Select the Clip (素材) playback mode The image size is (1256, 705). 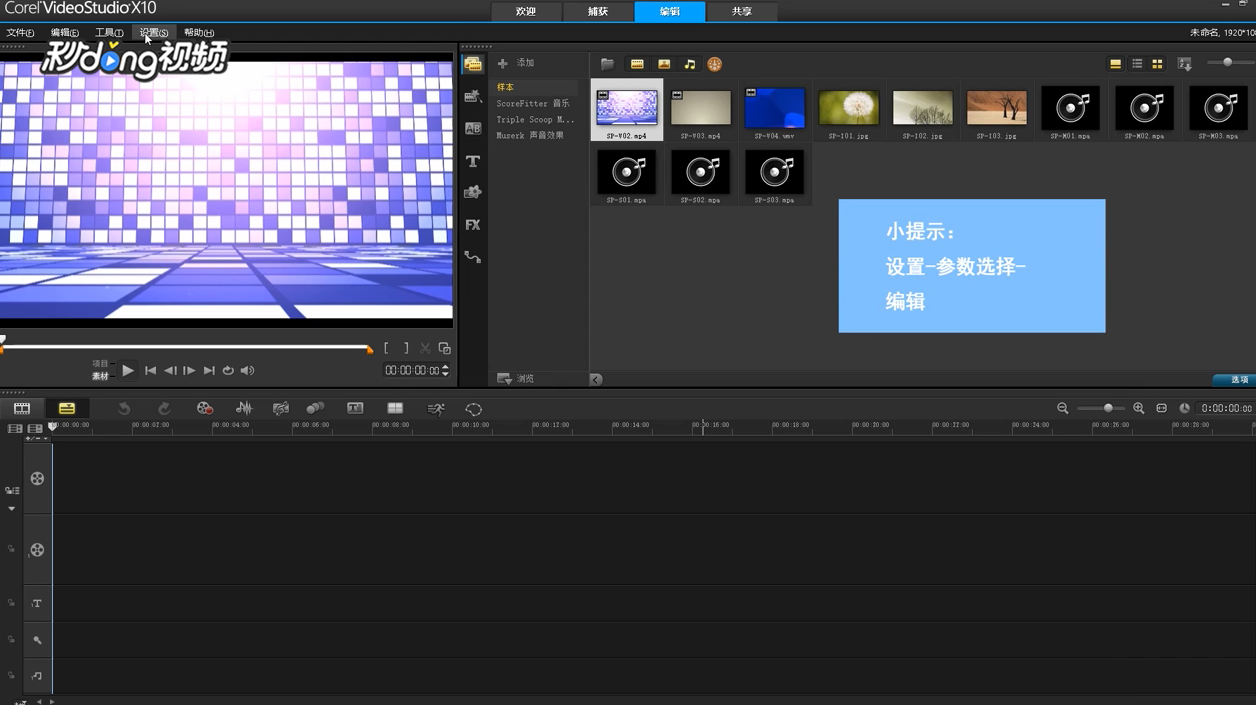(x=100, y=376)
